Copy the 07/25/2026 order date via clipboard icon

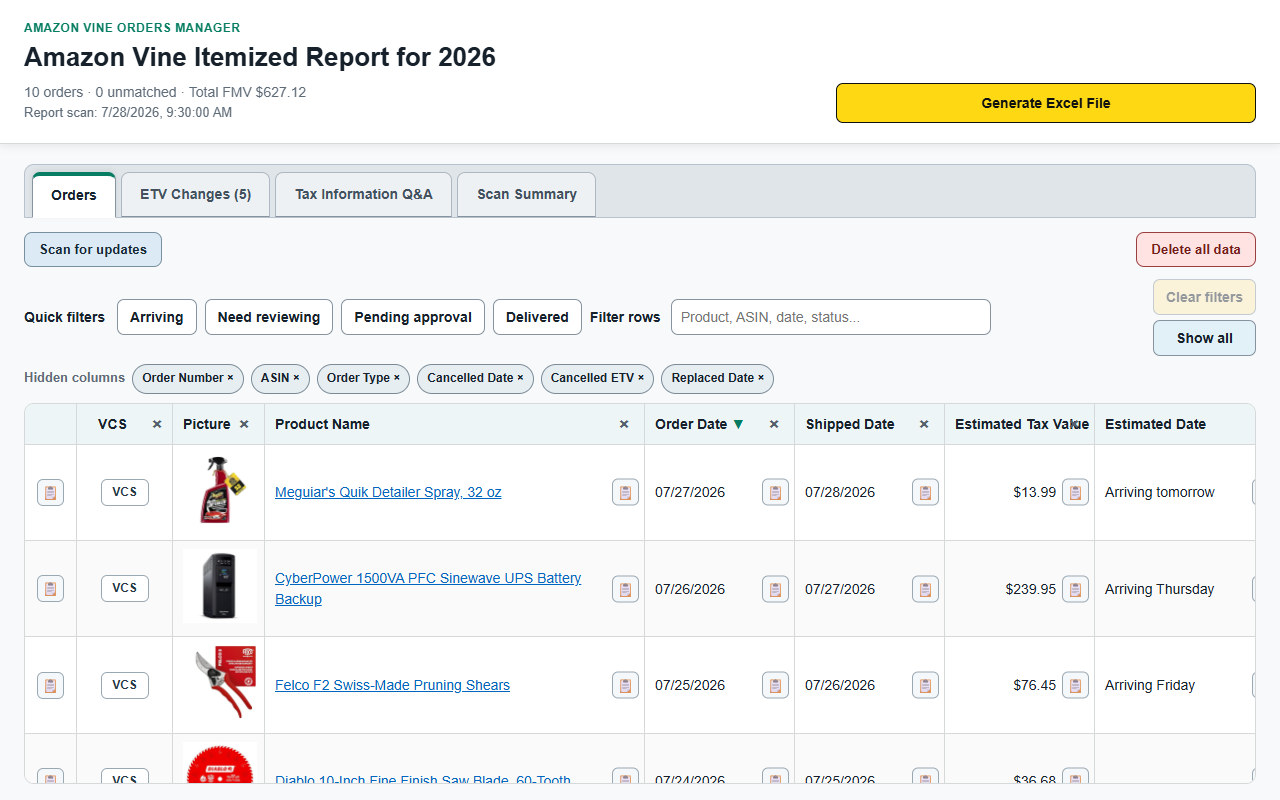[775, 685]
